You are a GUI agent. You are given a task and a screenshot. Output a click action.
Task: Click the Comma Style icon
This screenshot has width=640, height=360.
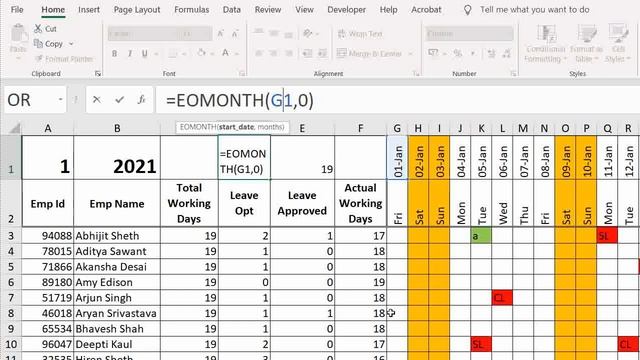(473, 53)
